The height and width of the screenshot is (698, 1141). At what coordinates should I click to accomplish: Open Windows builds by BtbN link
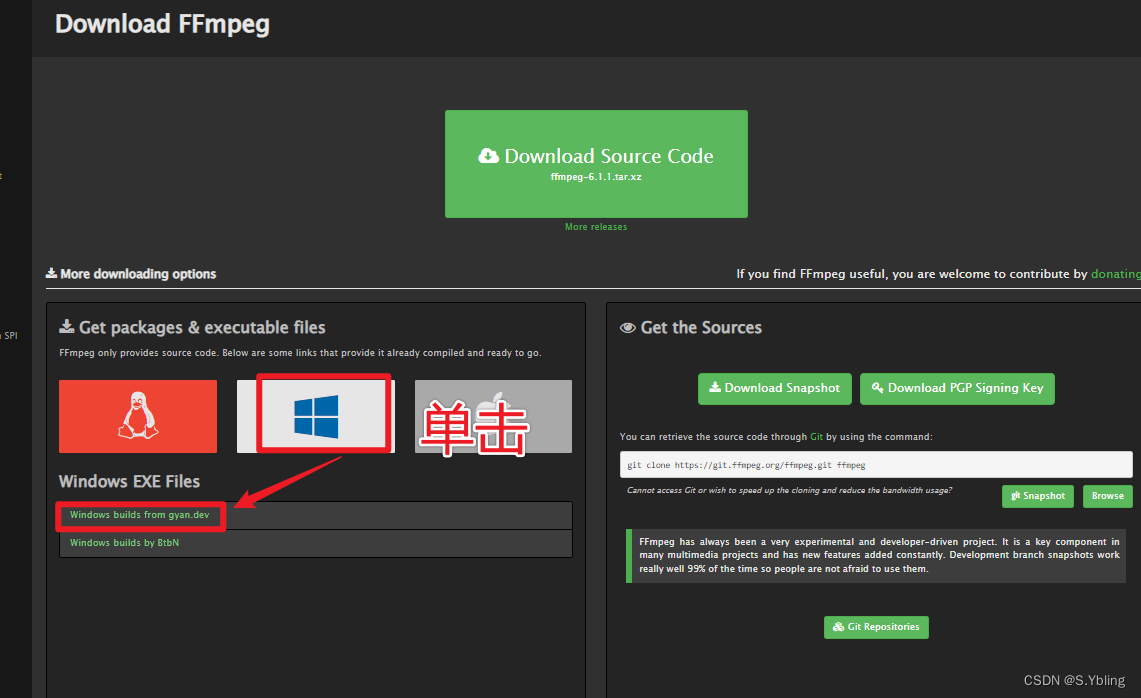coord(124,543)
